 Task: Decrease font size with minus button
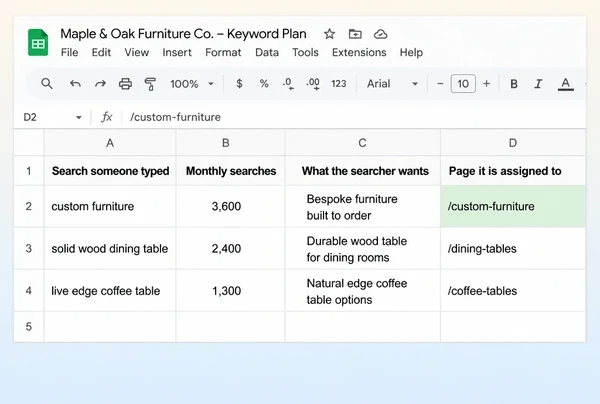click(x=440, y=83)
